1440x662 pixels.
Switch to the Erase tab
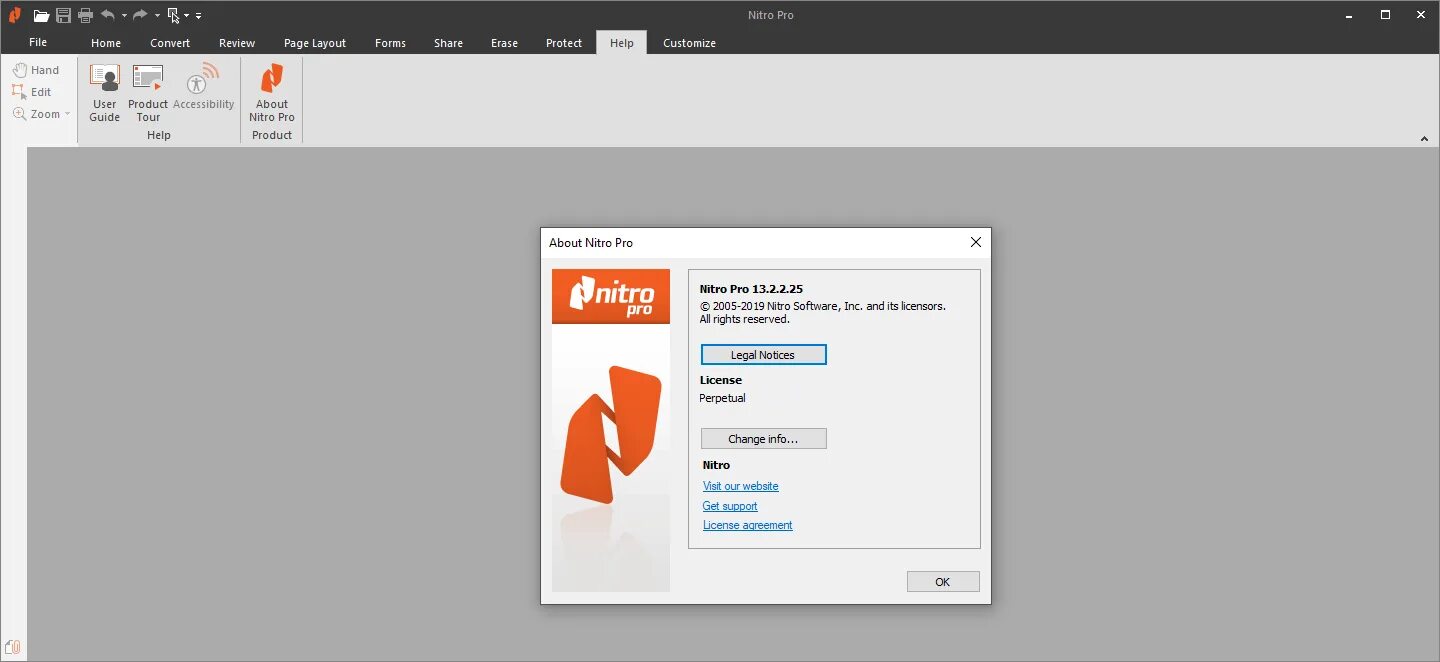[504, 43]
